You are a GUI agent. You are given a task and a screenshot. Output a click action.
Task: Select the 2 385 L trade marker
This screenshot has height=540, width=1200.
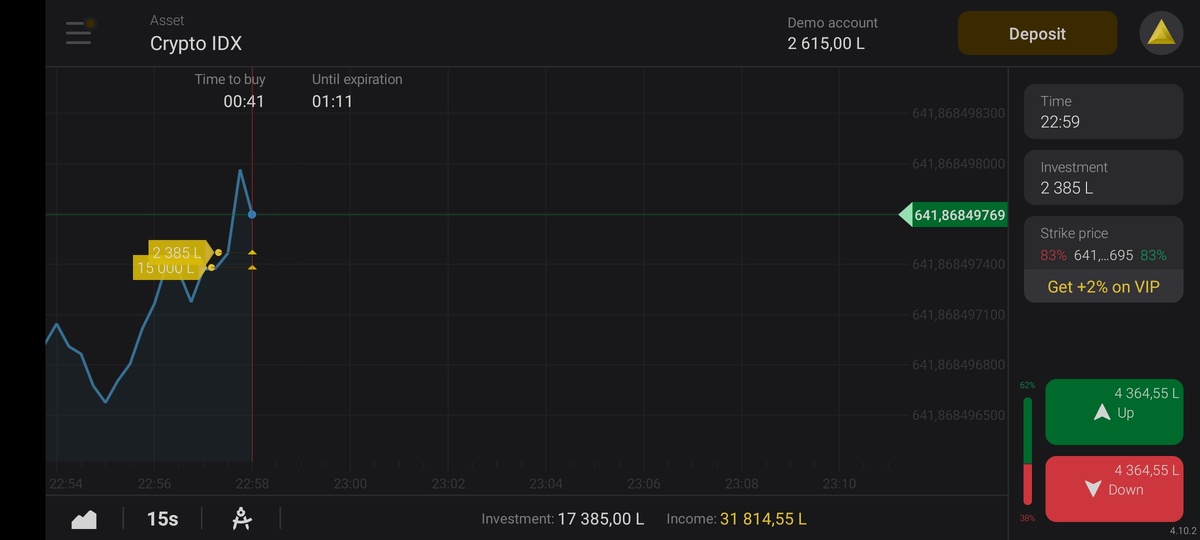[x=179, y=253]
